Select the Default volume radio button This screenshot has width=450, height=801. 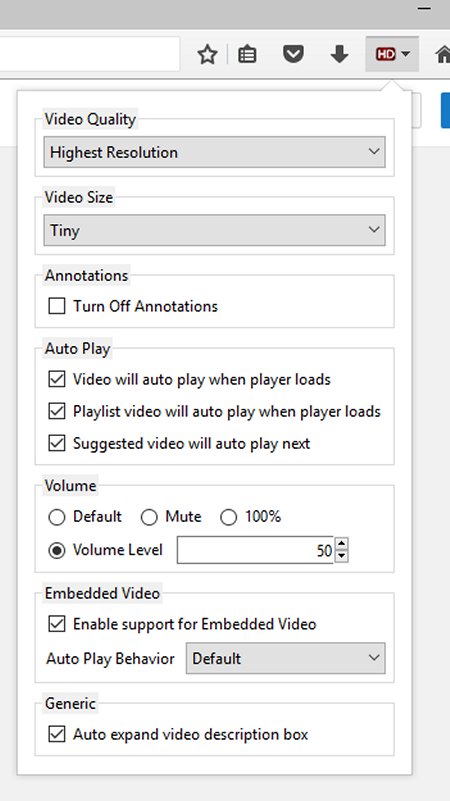coord(57,517)
